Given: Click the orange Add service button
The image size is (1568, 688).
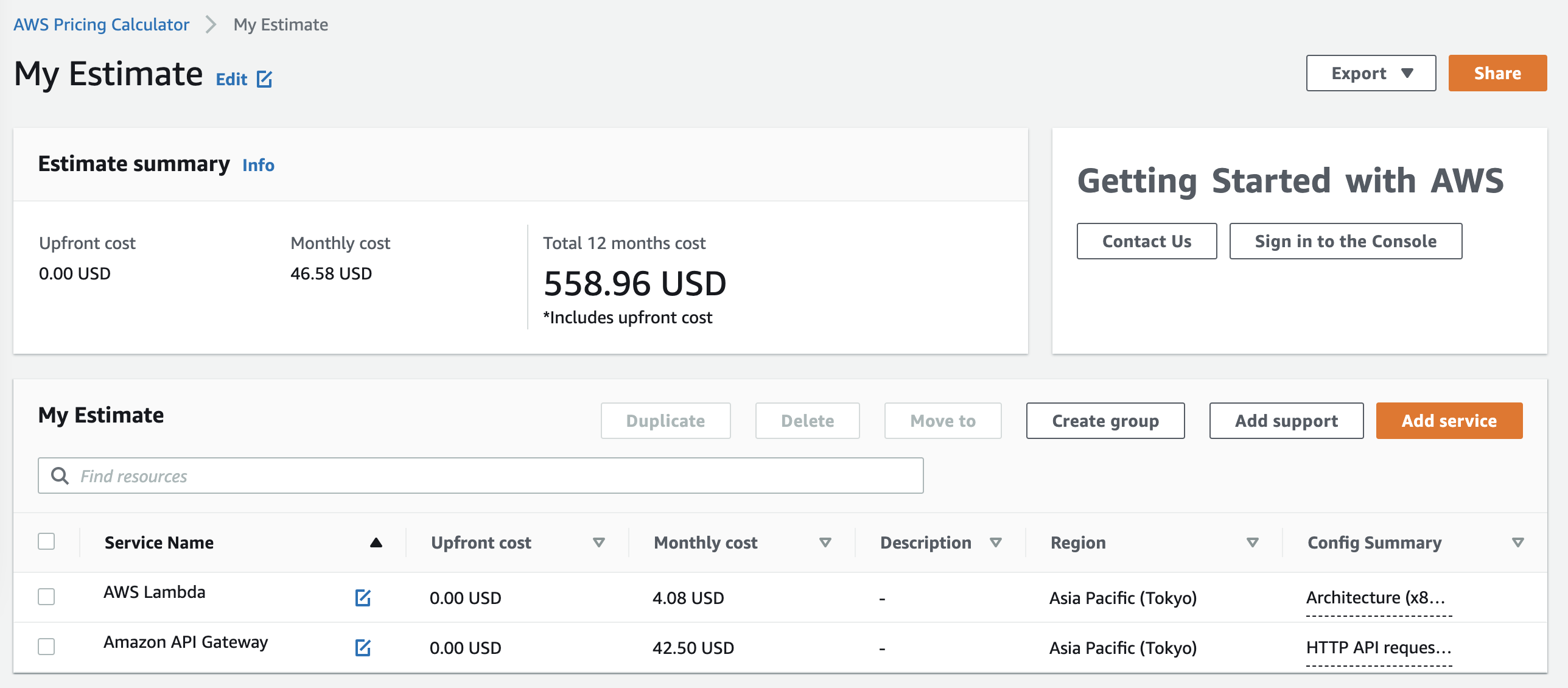Looking at the screenshot, I should (x=1449, y=421).
